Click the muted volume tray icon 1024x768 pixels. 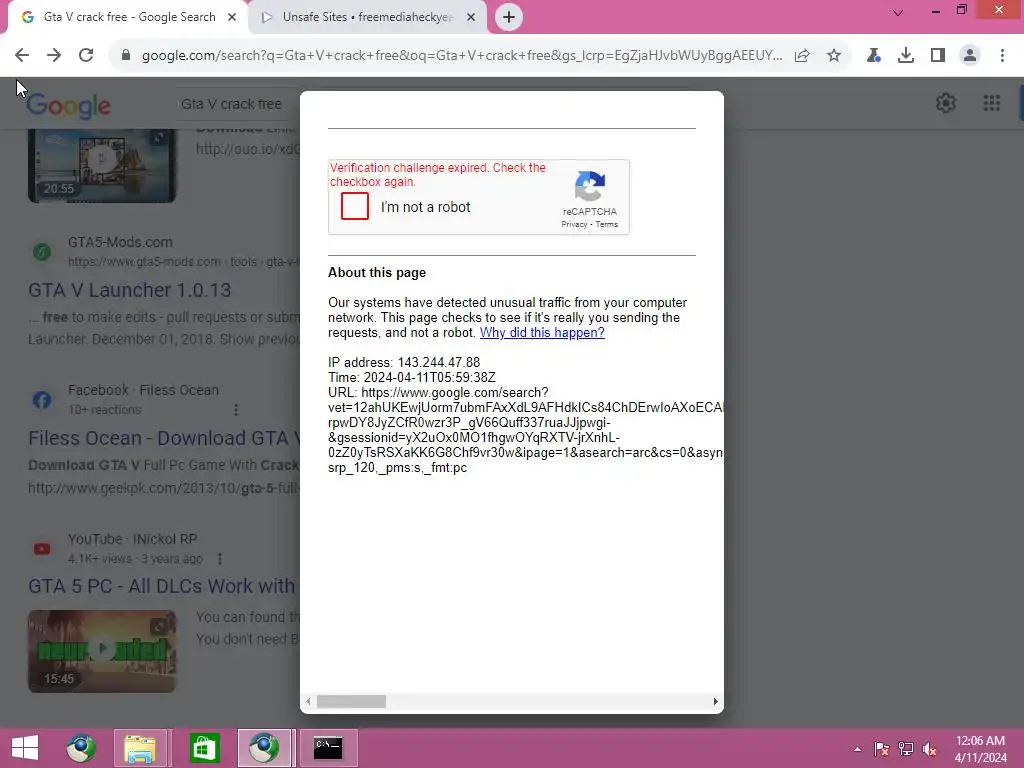pyautogui.click(x=929, y=749)
